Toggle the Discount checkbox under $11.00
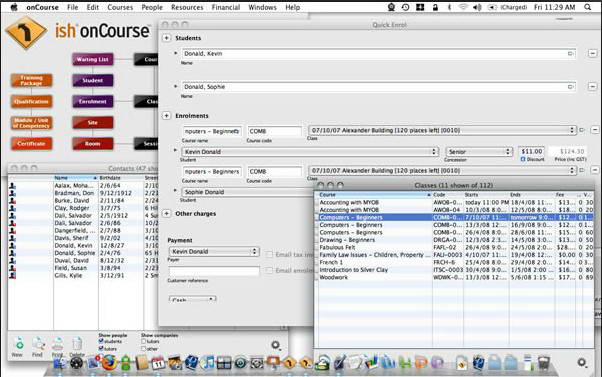Image resolution: width=602 pixels, height=377 pixels. (523, 159)
